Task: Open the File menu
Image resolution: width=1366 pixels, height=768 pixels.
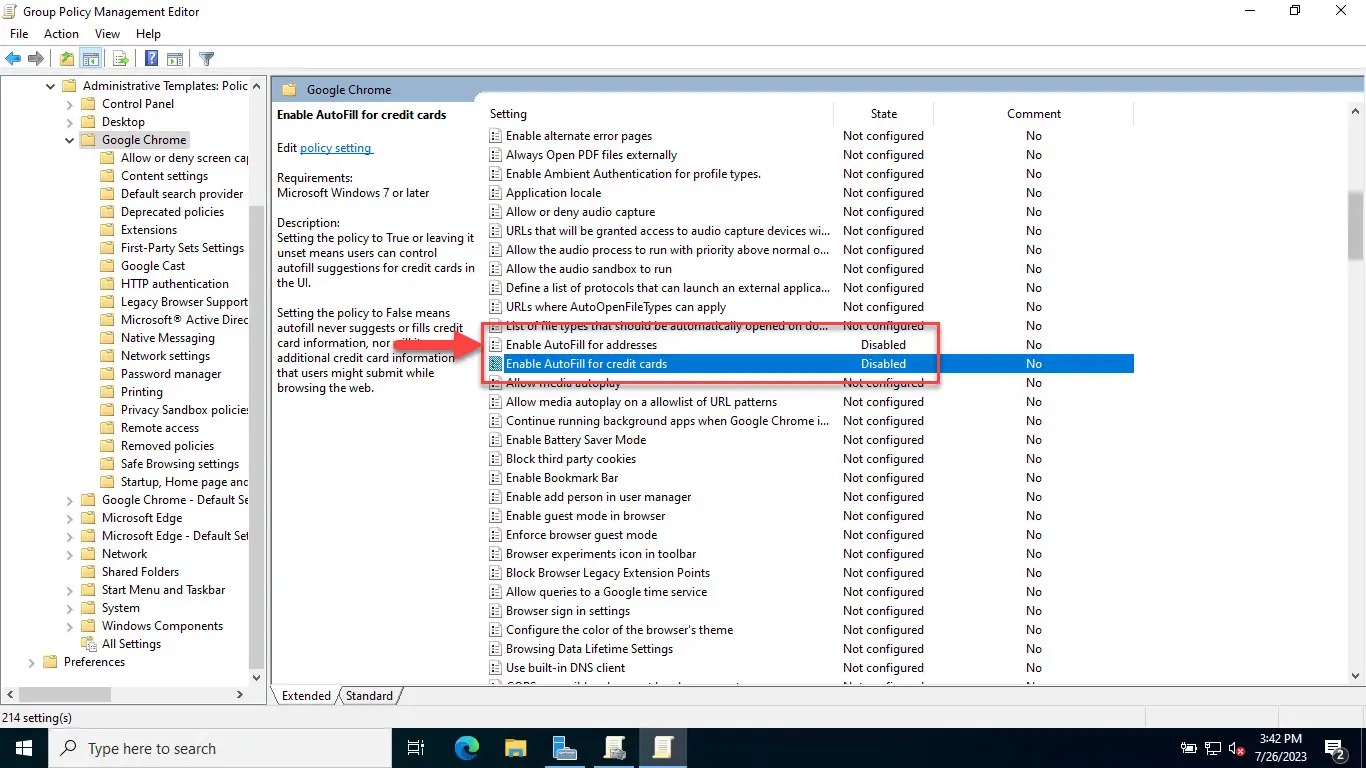Action: coord(19,34)
